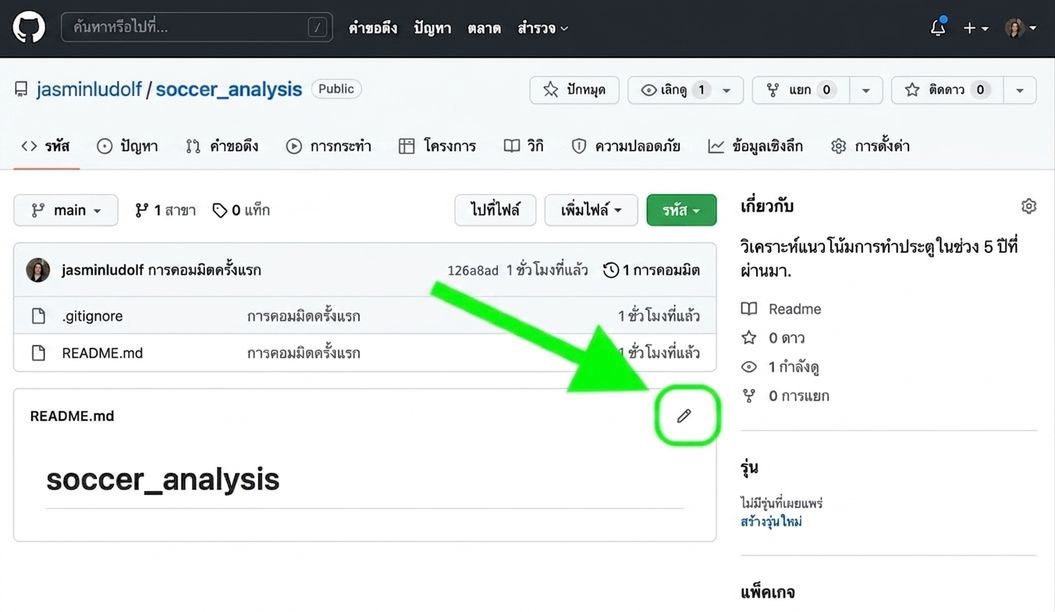Open the 0 การแยก forks link

799,396
